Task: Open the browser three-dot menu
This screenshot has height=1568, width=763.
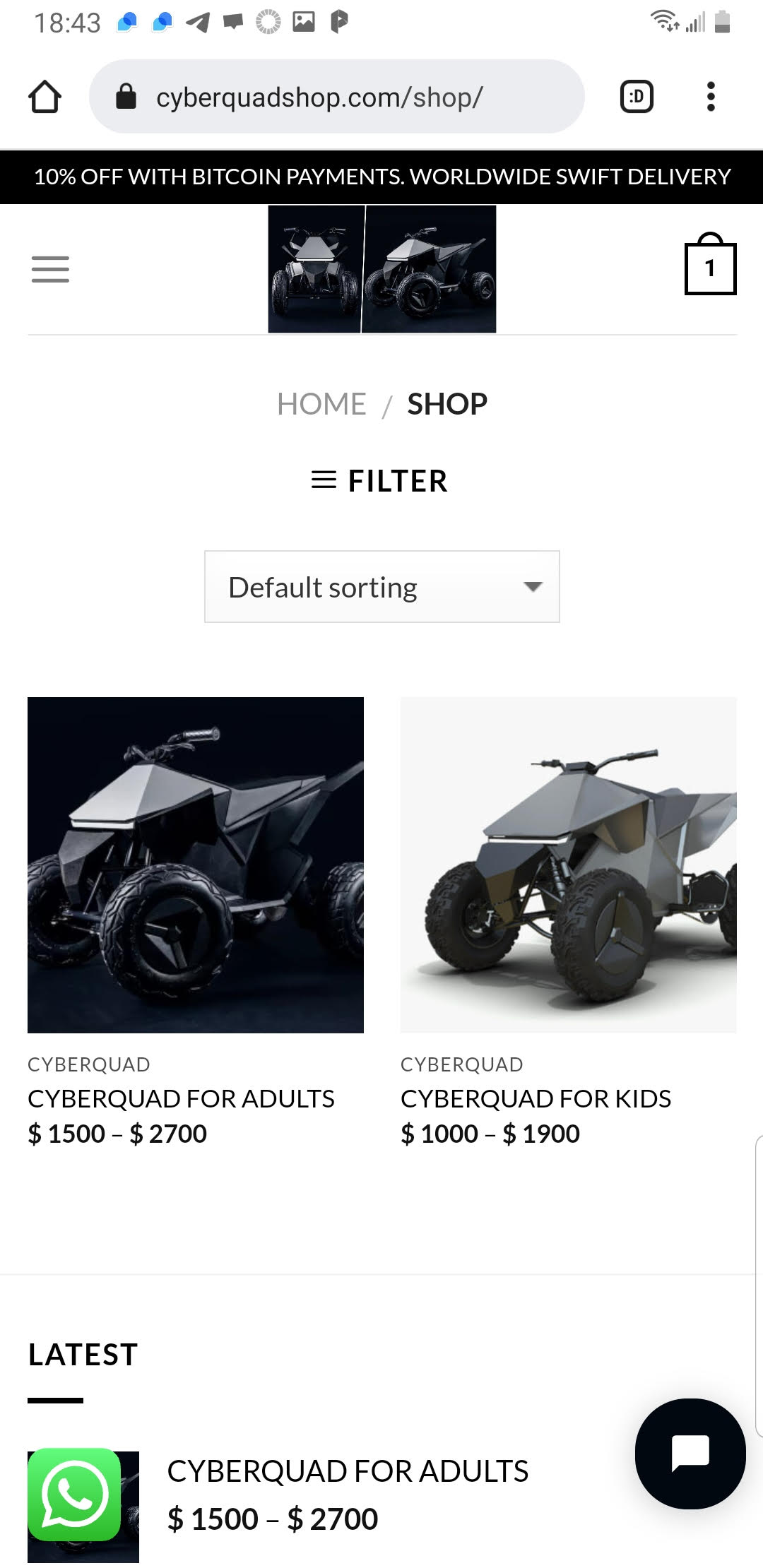Action: [711, 97]
